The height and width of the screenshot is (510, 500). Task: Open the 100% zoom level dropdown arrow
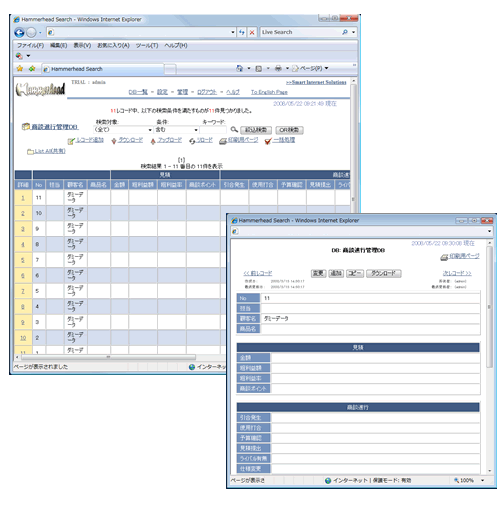tap(482, 480)
